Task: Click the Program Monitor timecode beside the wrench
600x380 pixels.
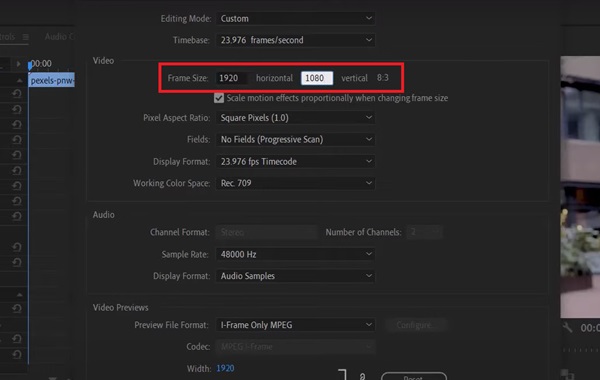Action: 590,328
